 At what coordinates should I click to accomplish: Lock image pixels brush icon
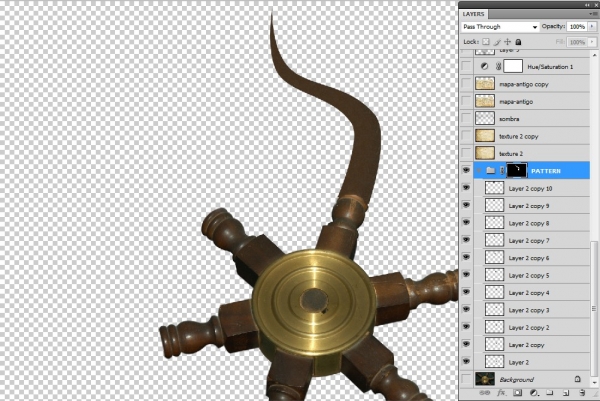coord(497,42)
